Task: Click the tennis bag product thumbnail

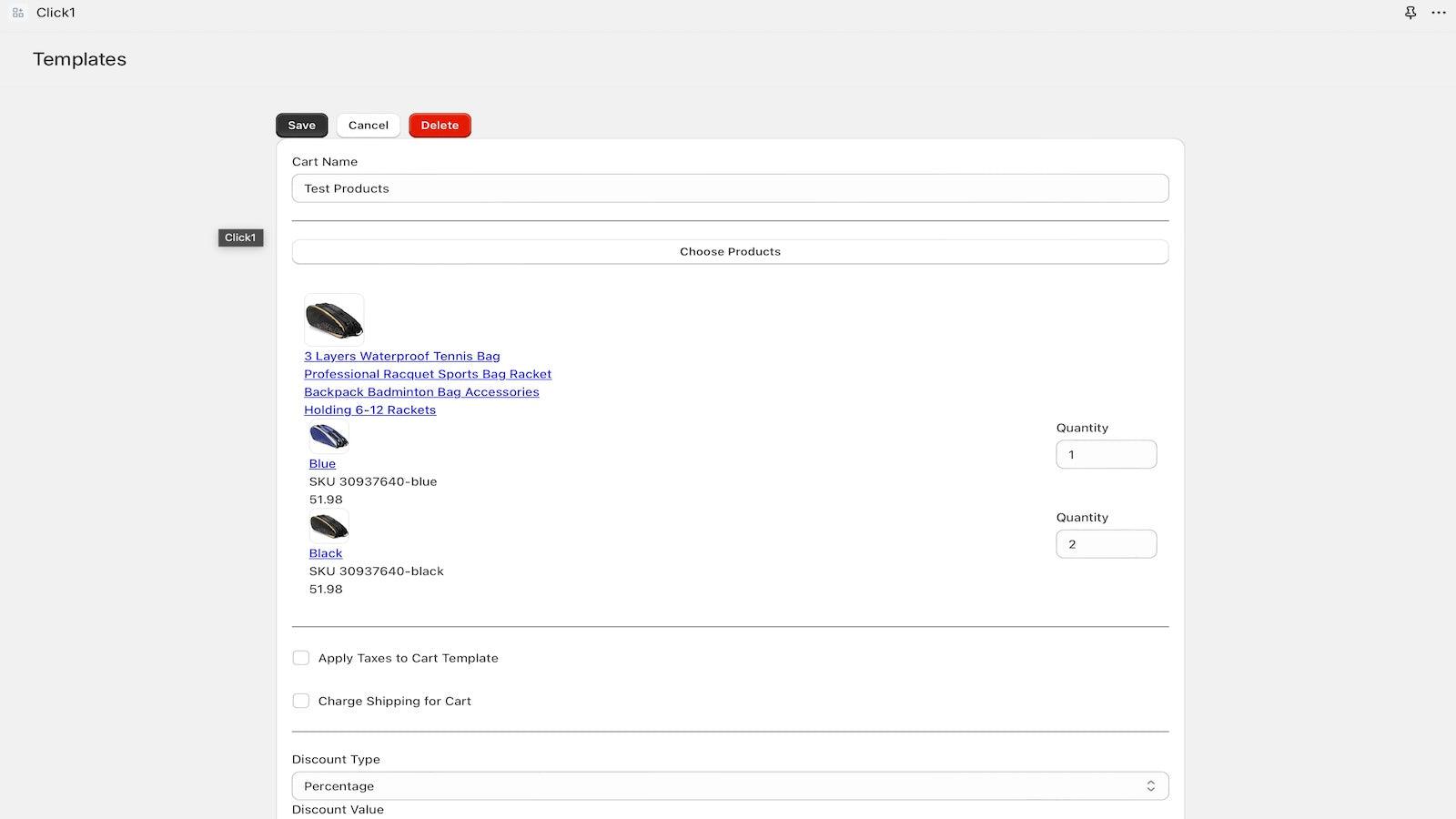Action: 333,318
